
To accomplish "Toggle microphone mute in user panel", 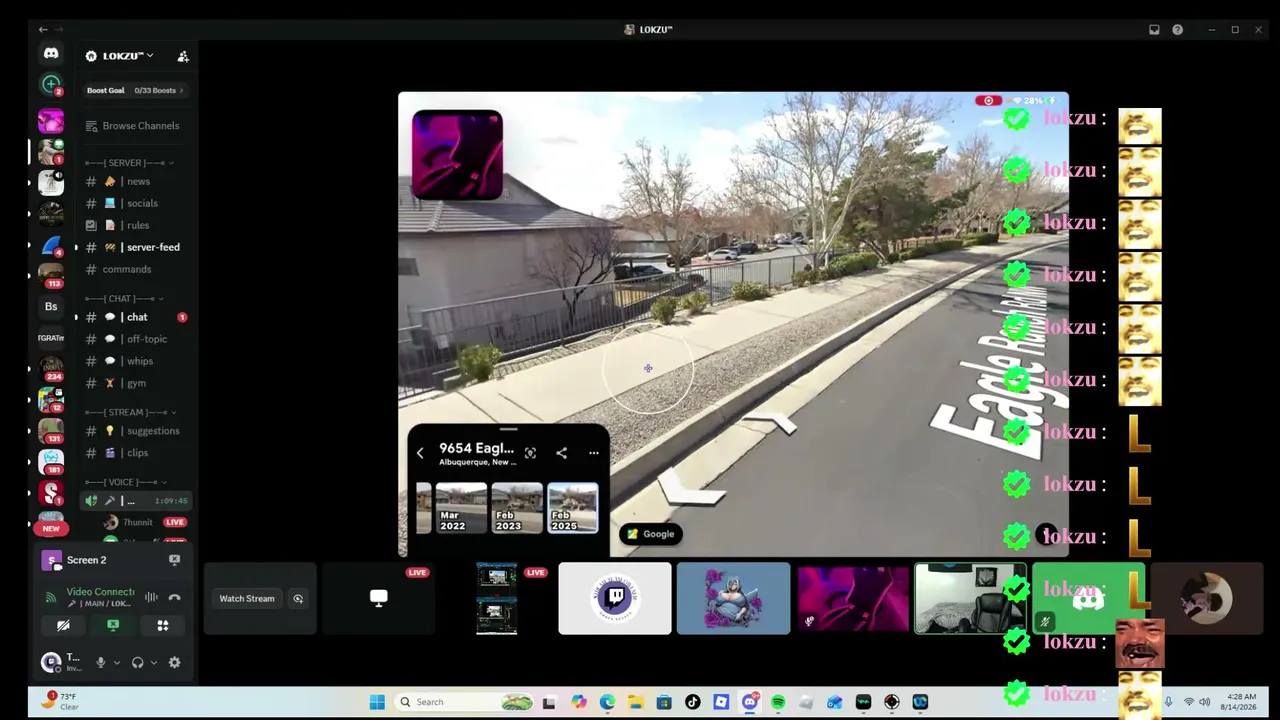I will point(100,662).
